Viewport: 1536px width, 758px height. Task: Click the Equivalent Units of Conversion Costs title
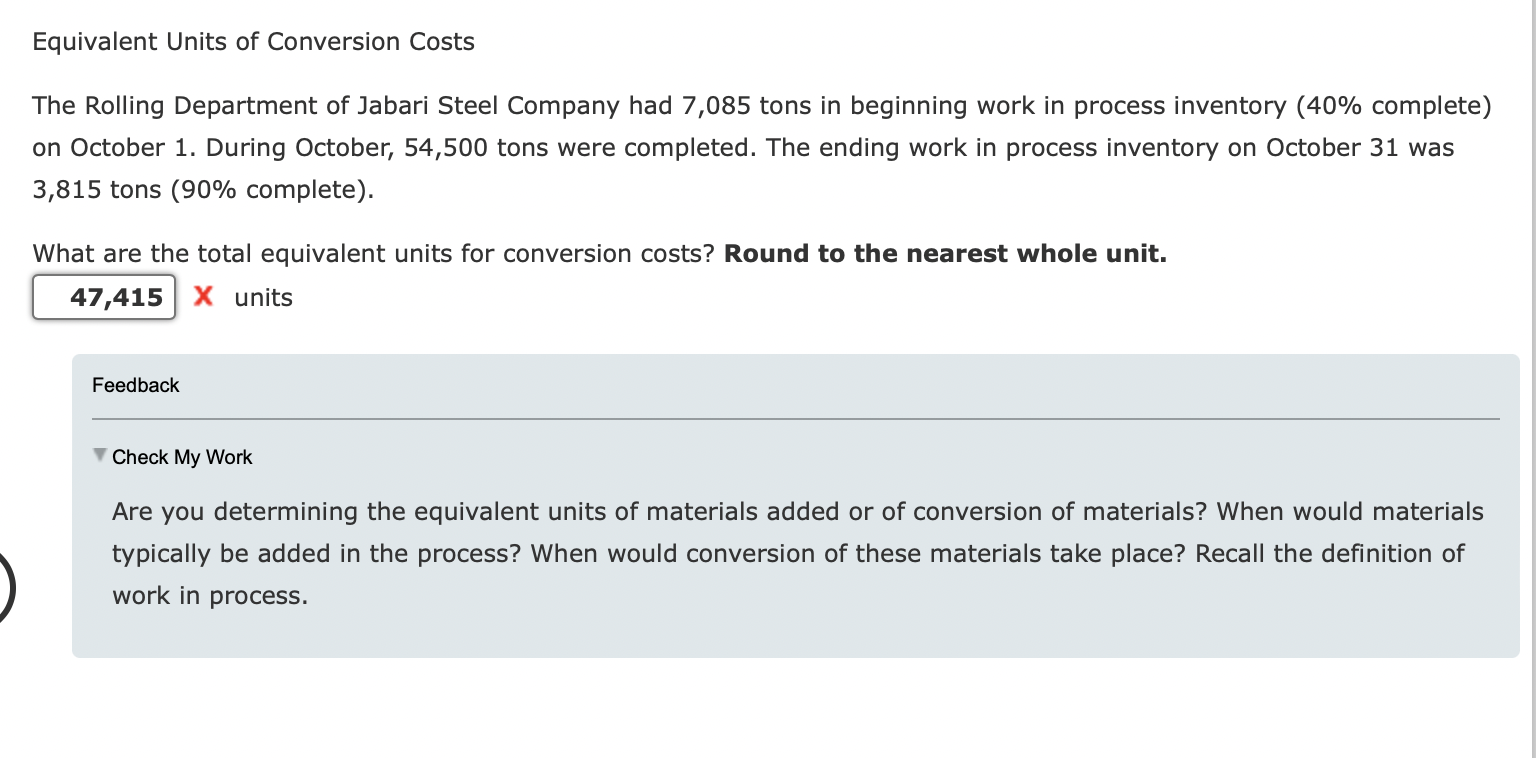[x=253, y=41]
